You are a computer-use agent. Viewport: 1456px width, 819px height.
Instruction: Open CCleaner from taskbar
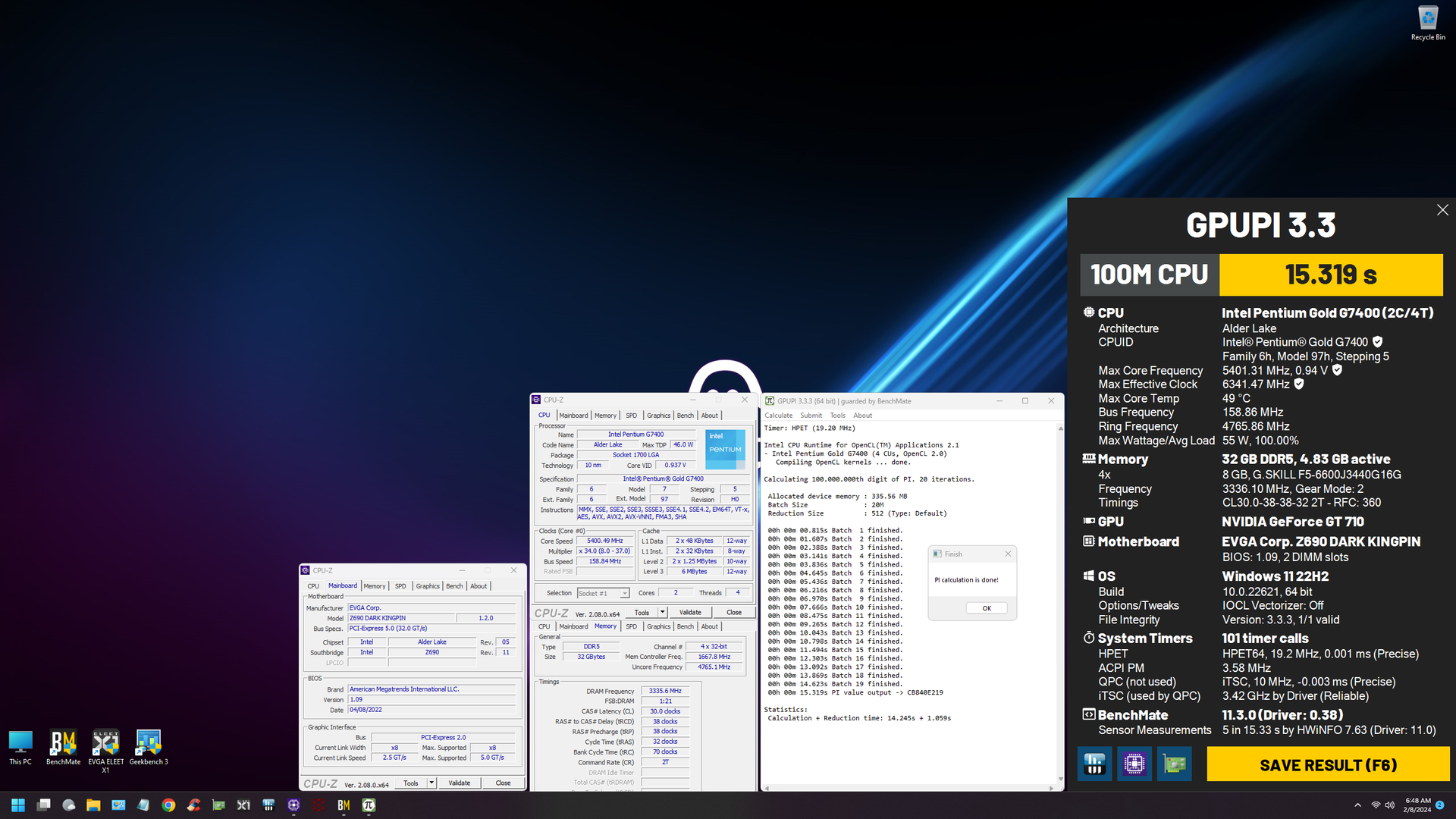tap(193, 805)
